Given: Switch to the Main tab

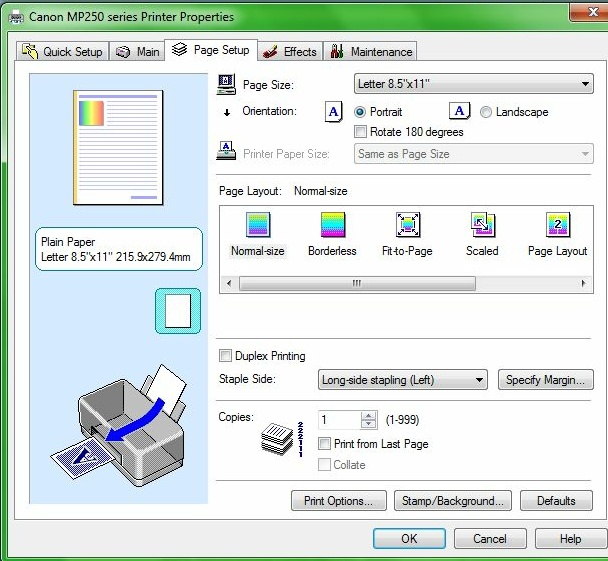Looking at the screenshot, I should (138, 52).
